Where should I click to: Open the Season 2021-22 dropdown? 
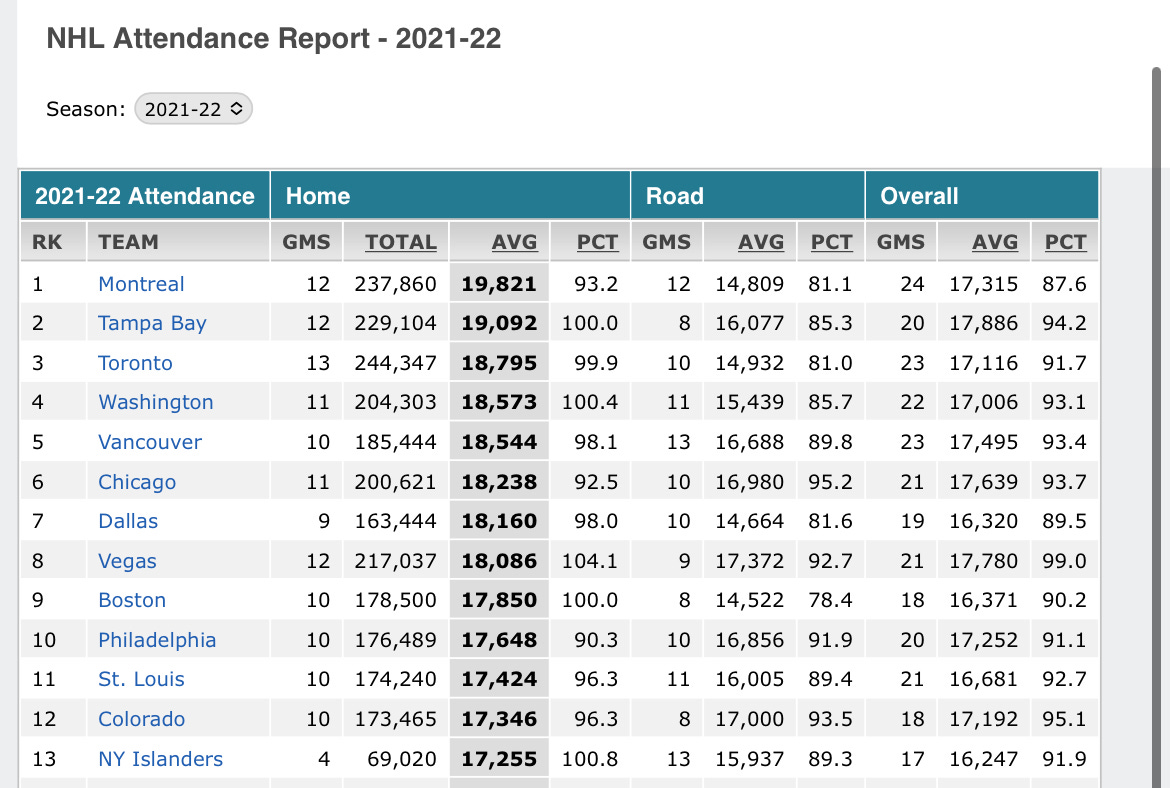pyautogui.click(x=193, y=109)
